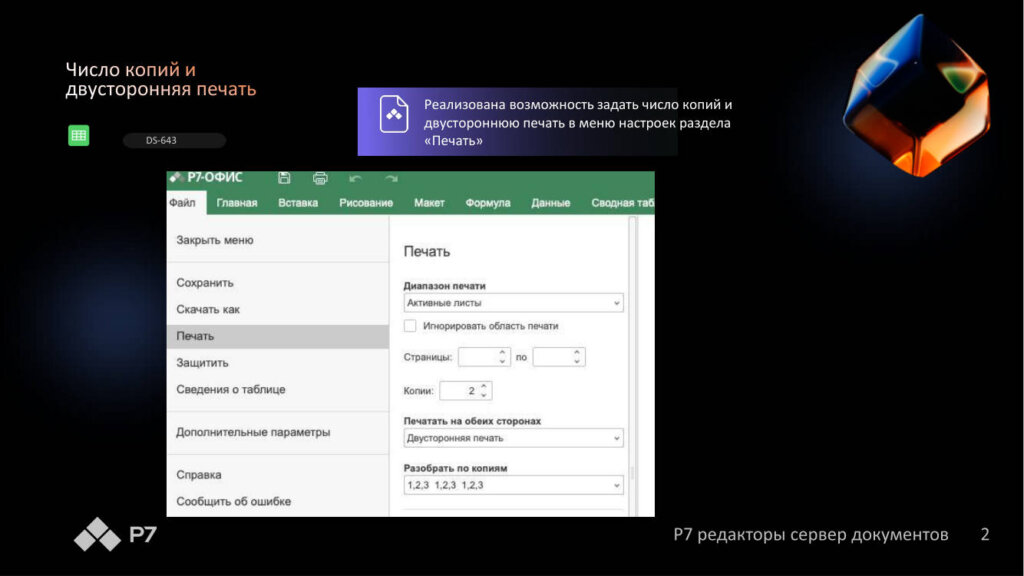Open the Формула tab

click(x=488, y=203)
